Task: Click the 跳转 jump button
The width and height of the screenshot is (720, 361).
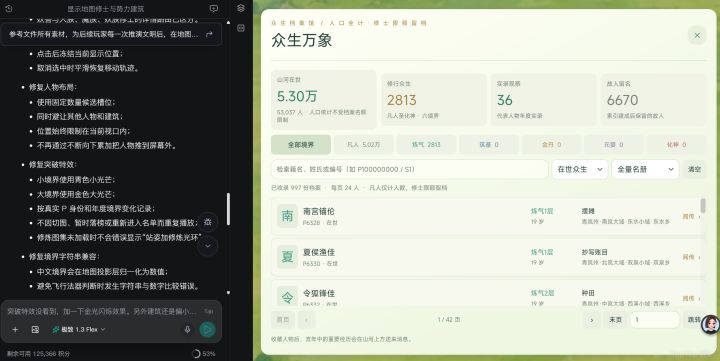Action: 694,320
